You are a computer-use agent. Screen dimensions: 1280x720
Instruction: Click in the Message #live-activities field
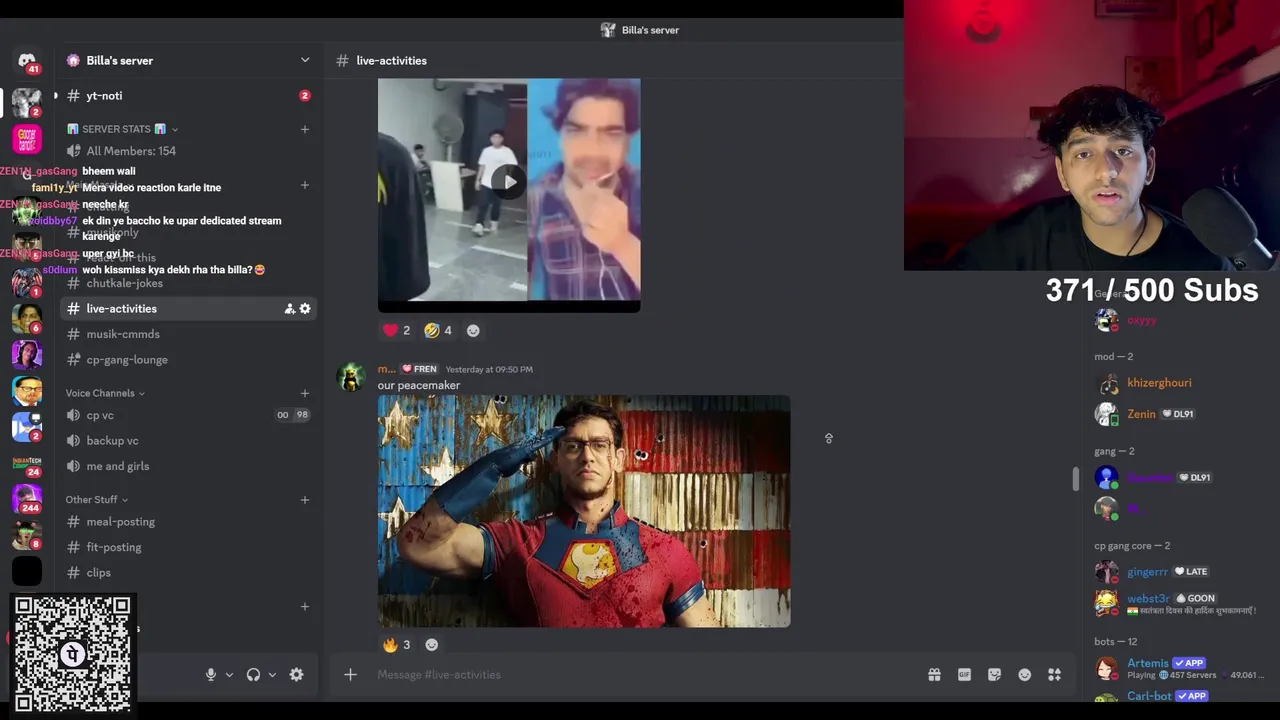pyautogui.click(x=640, y=675)
